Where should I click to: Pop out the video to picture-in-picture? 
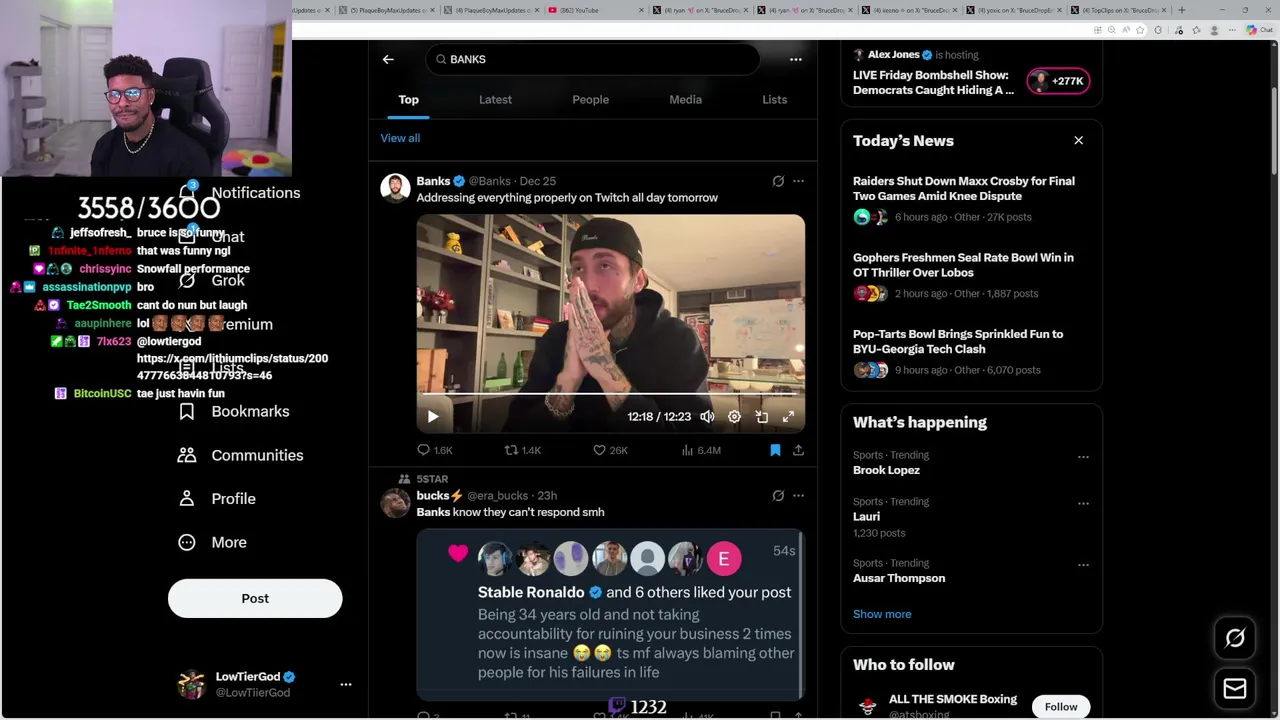[762, 416]
